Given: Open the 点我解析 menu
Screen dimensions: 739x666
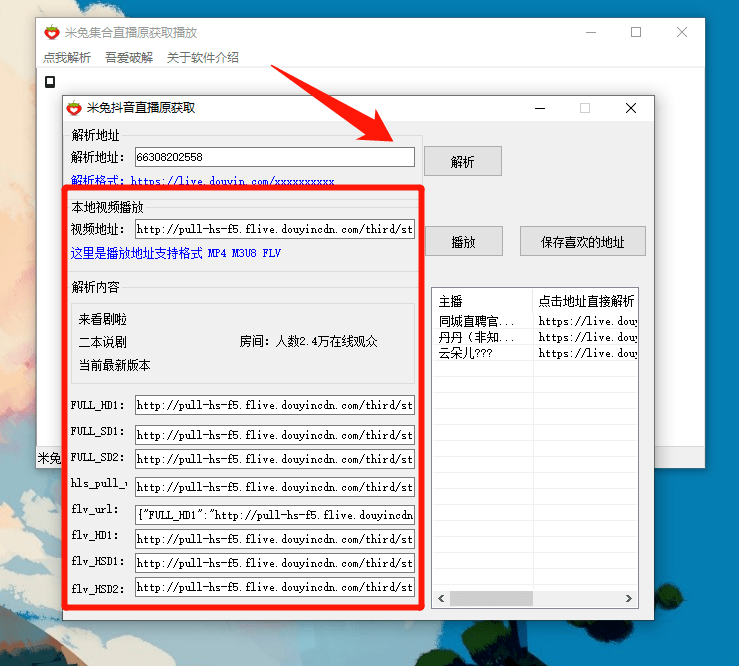Looking at the screenshot, I should click(x=67, y=58).
